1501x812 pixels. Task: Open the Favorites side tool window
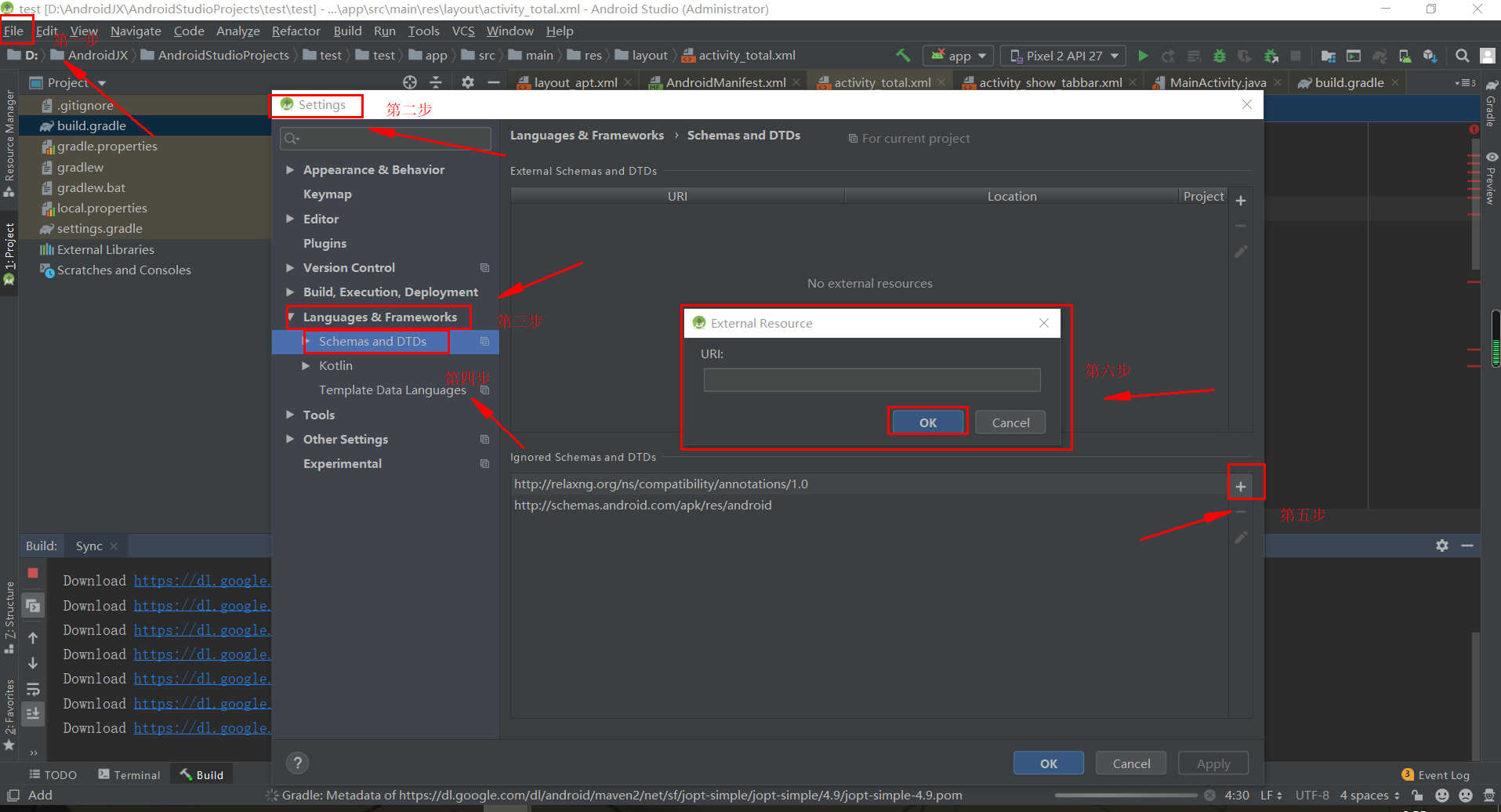click(9, 715)
